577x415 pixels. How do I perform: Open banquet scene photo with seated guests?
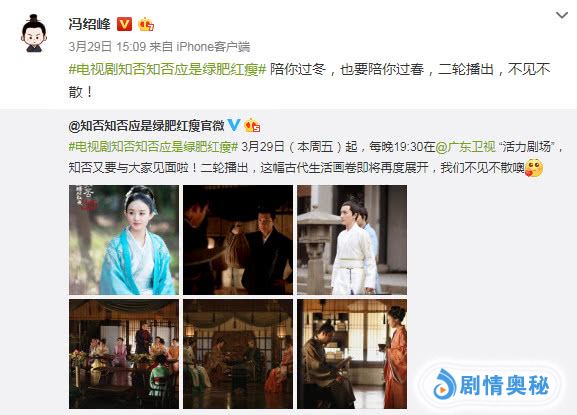coord(124,354)
